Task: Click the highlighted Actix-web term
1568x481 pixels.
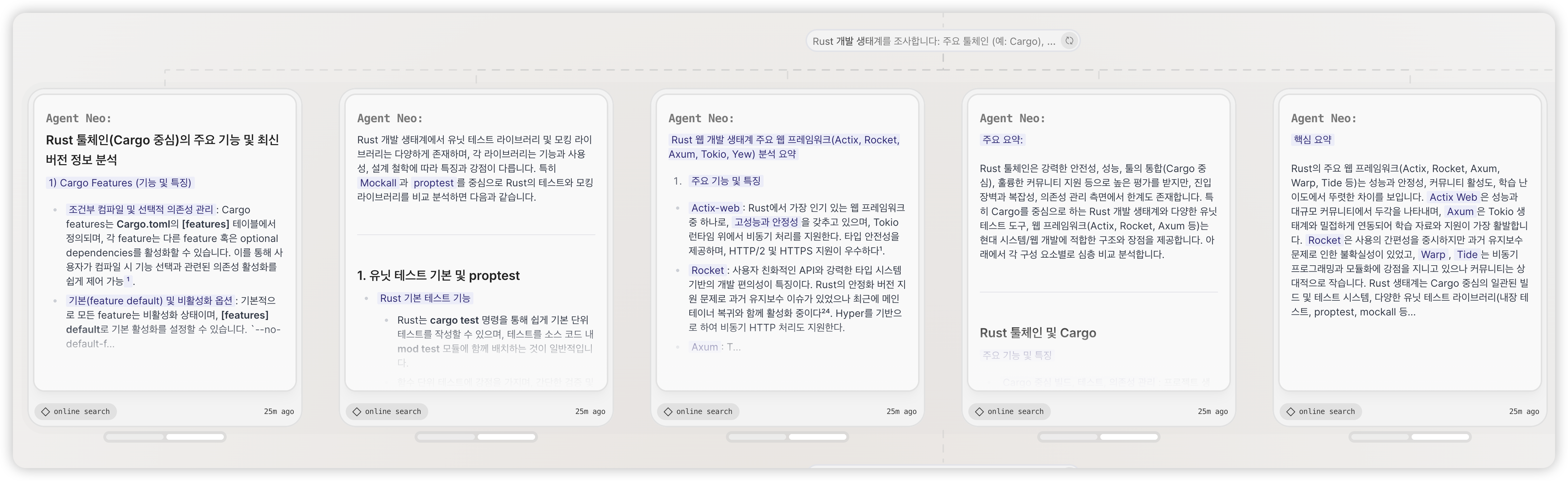Action: click(715, 208)
